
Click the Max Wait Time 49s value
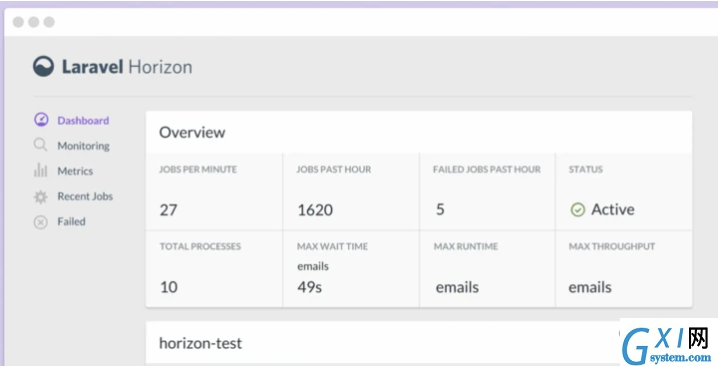310,287
